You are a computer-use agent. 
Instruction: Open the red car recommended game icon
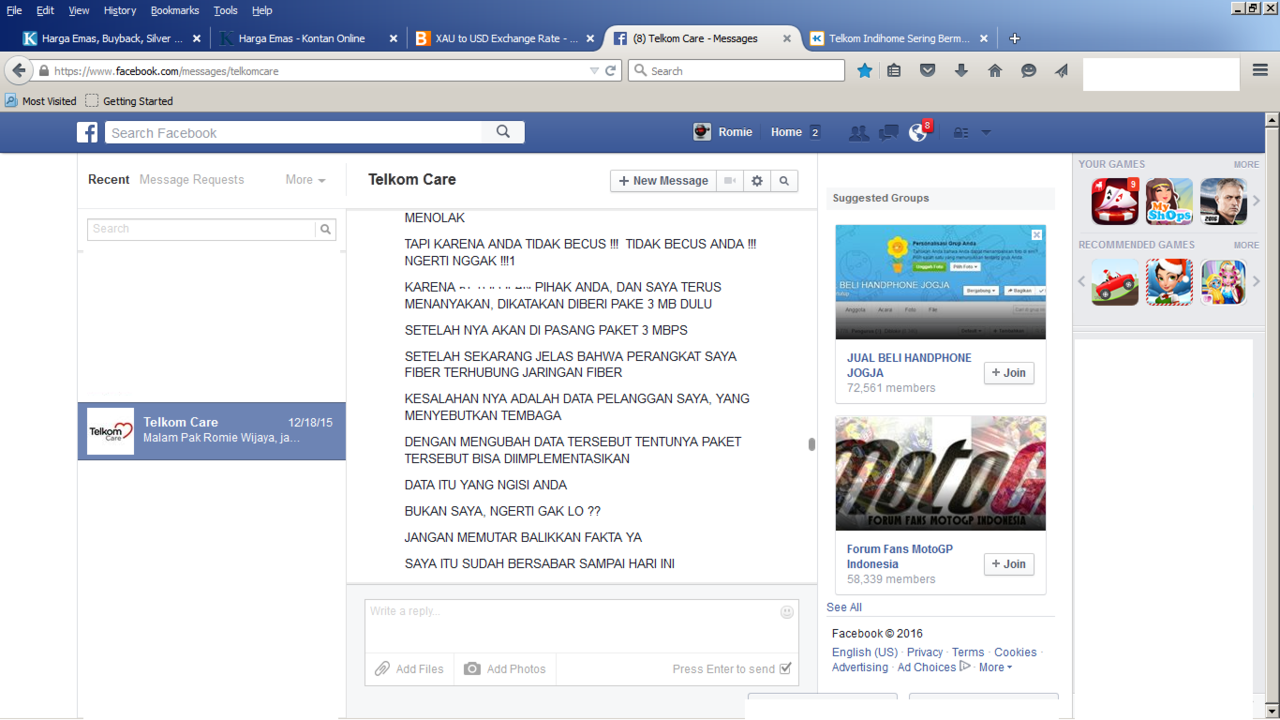(1115, 282)
